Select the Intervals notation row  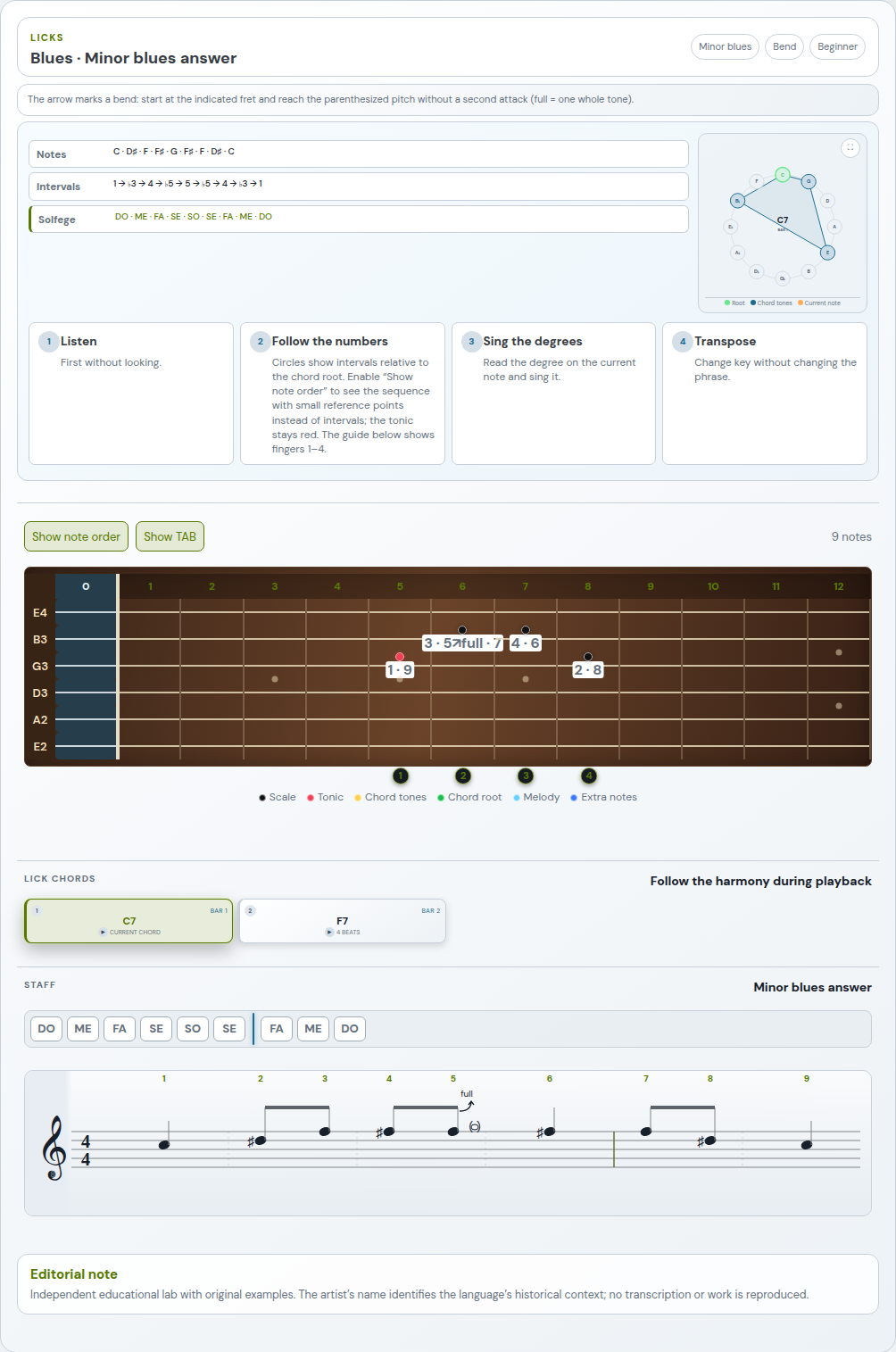click(359, 187)
